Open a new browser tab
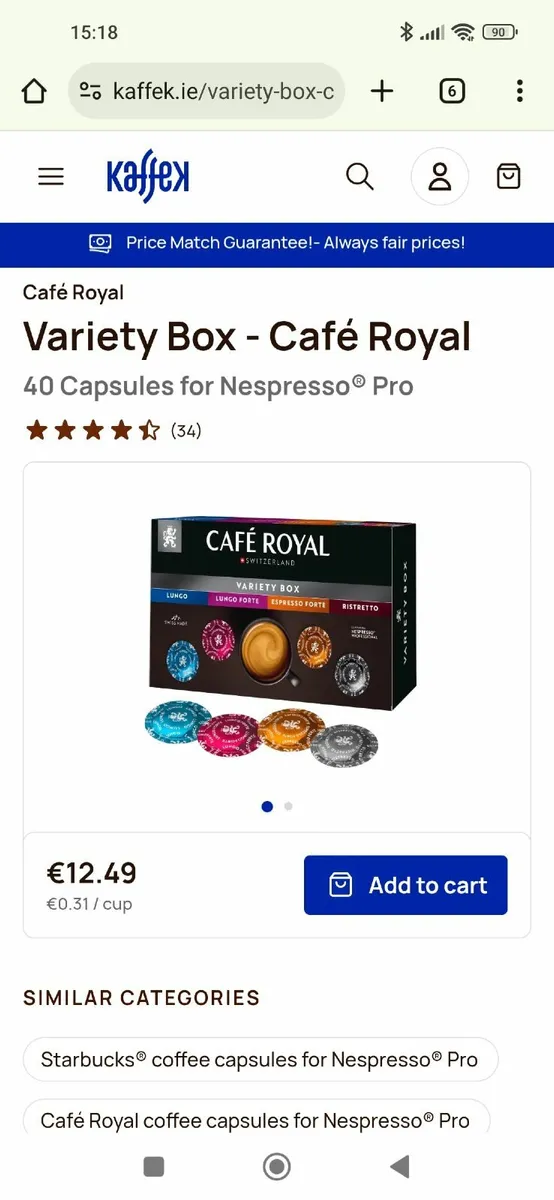Viewport: 554px width, 1200px height. point(382,92)
